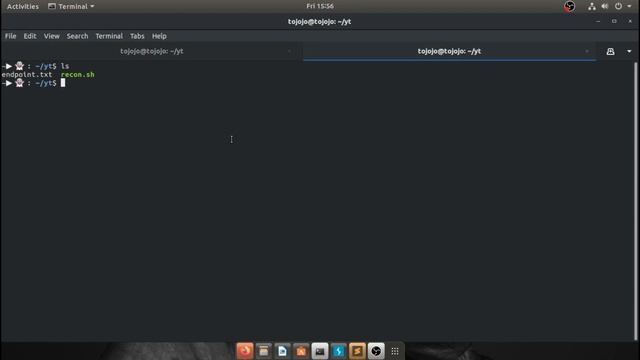Click the volume speaker icon

(x=604, y=6)
